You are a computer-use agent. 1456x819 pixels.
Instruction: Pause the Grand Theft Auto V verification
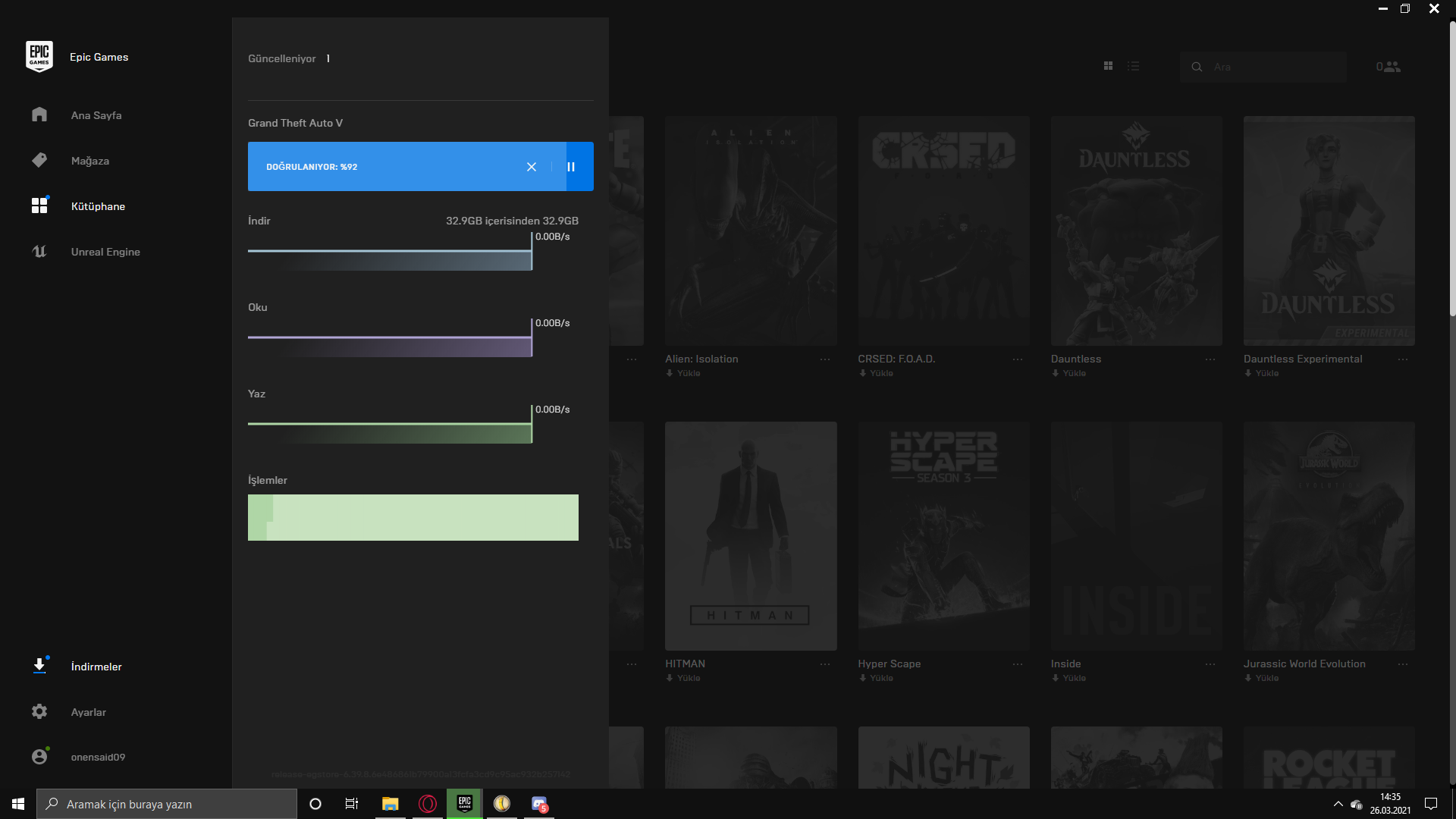pos(572,167)
